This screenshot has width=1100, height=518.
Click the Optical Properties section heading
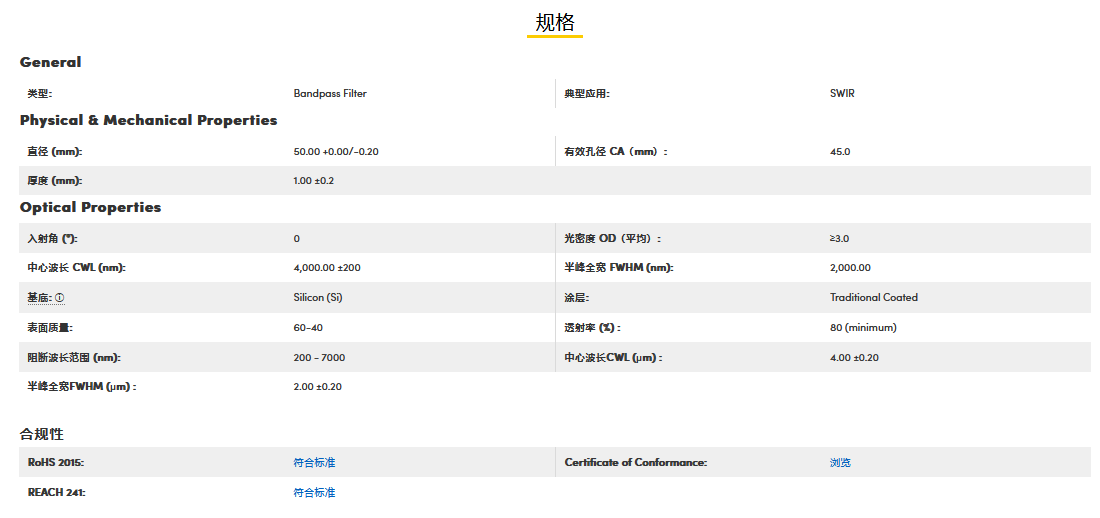(90, 207)
